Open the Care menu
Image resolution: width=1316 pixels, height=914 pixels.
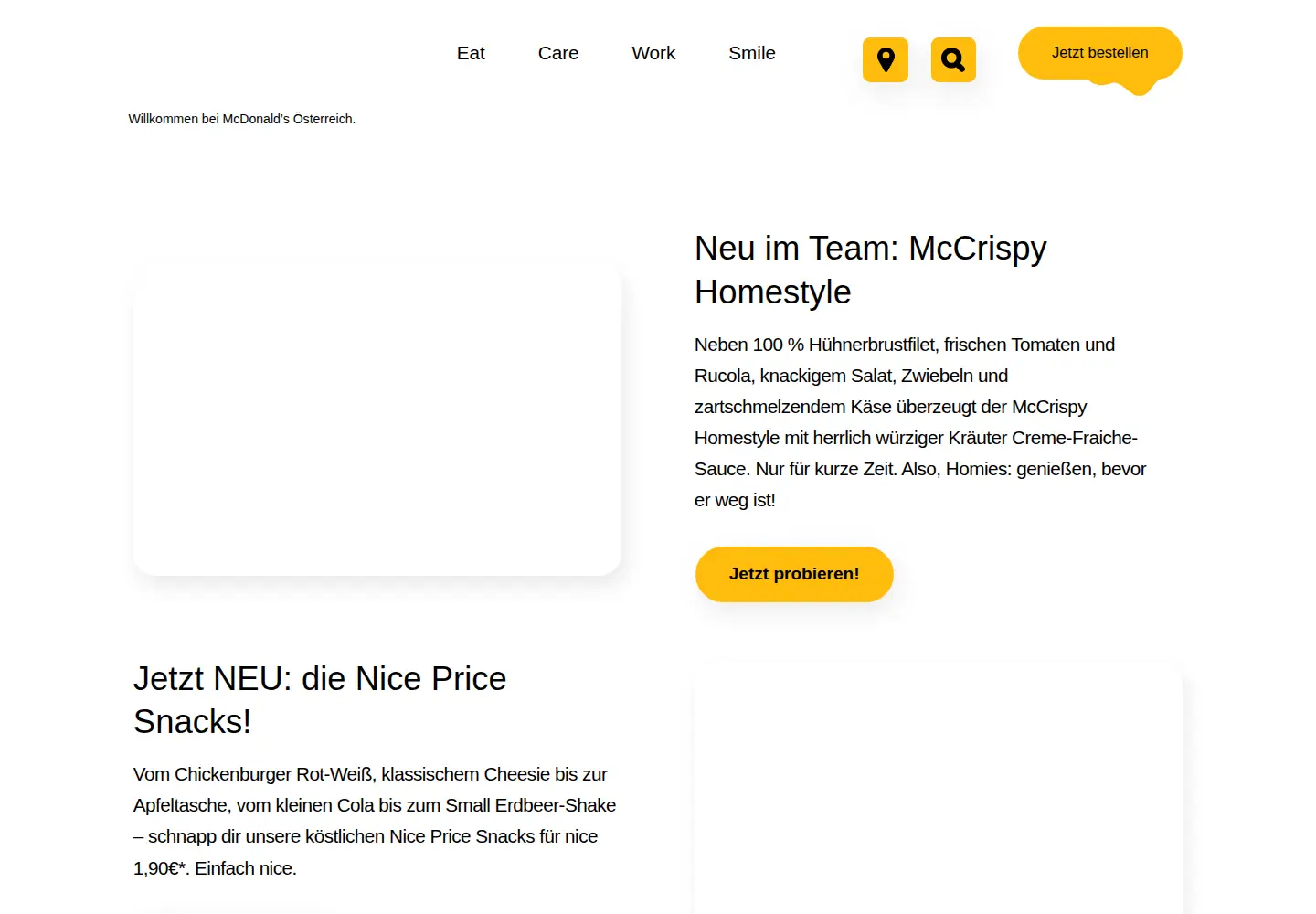click(558, 53)
